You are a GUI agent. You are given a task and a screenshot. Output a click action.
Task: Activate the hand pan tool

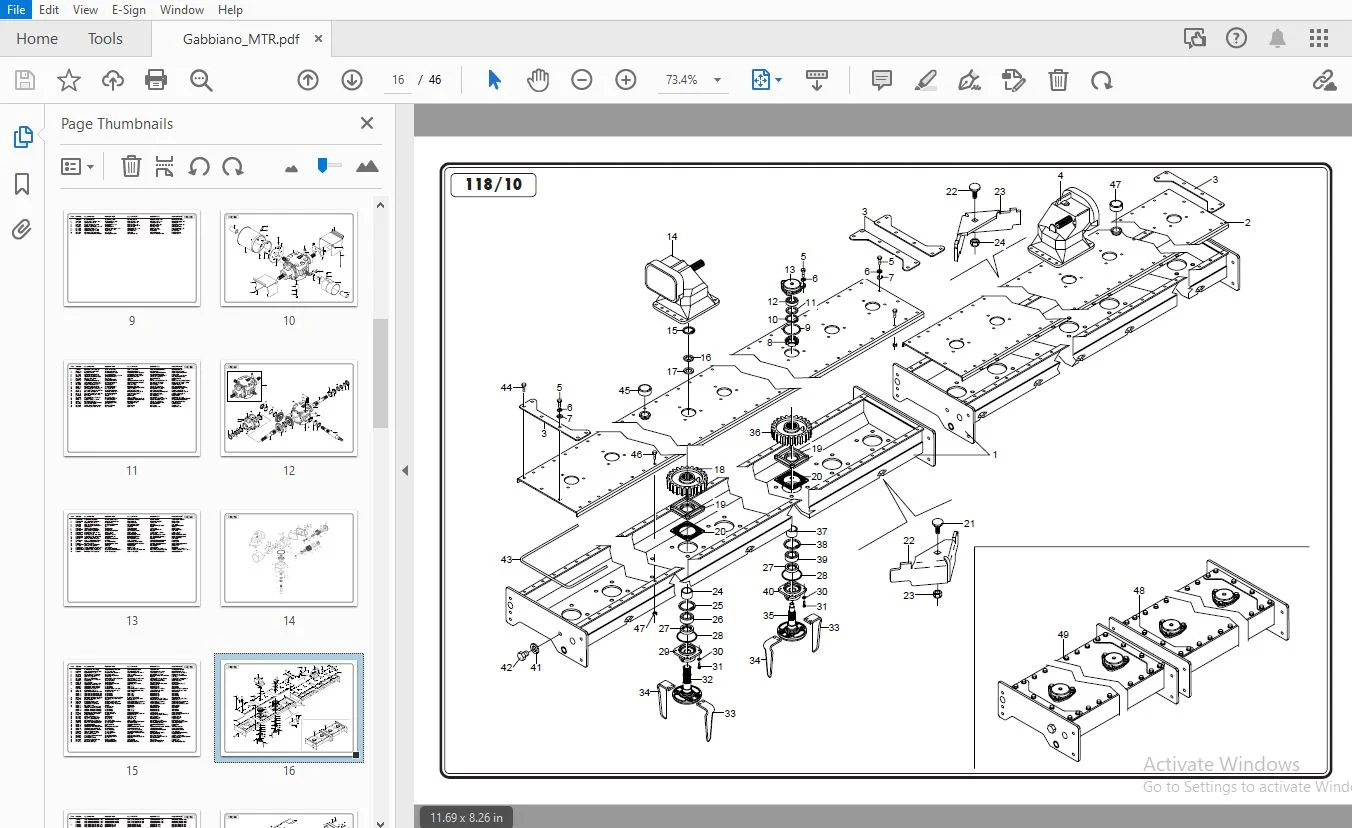[538, 80]
